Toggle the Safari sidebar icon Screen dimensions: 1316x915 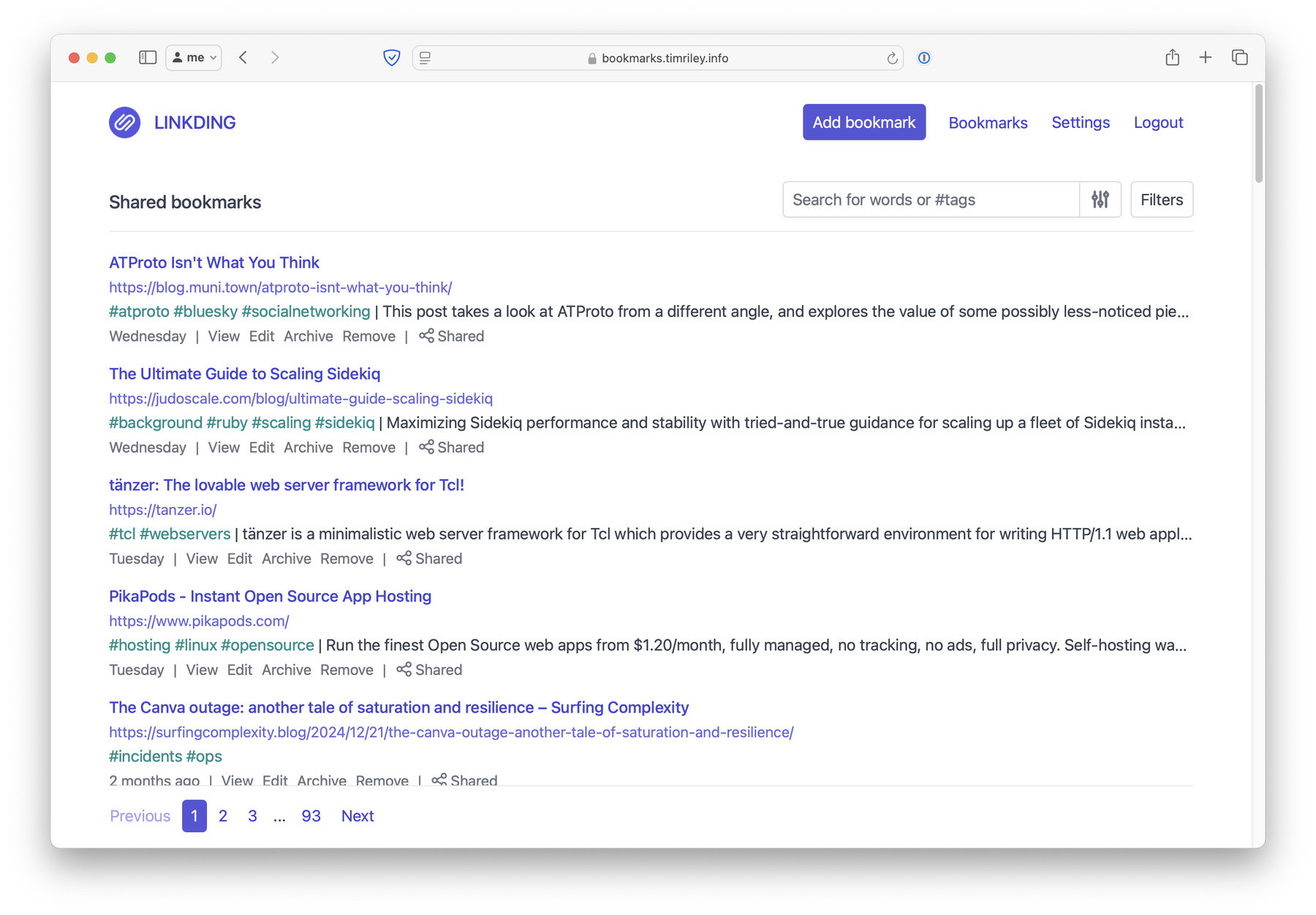148,57
